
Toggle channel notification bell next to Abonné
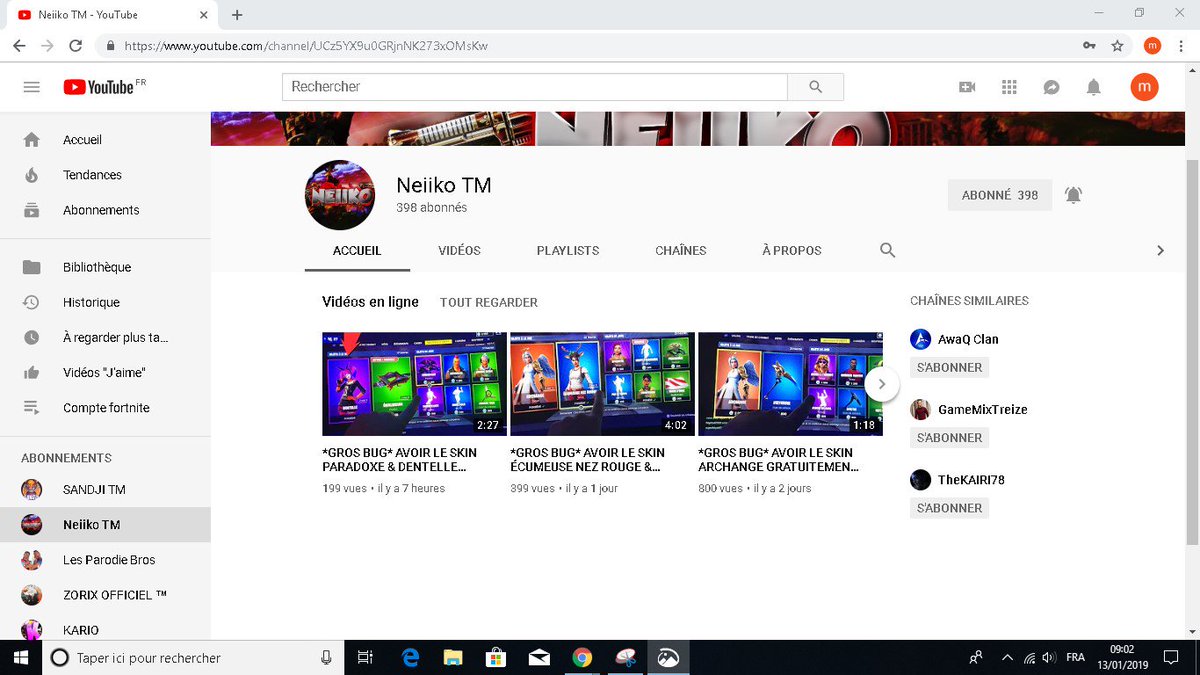(x=1073, y=195)
